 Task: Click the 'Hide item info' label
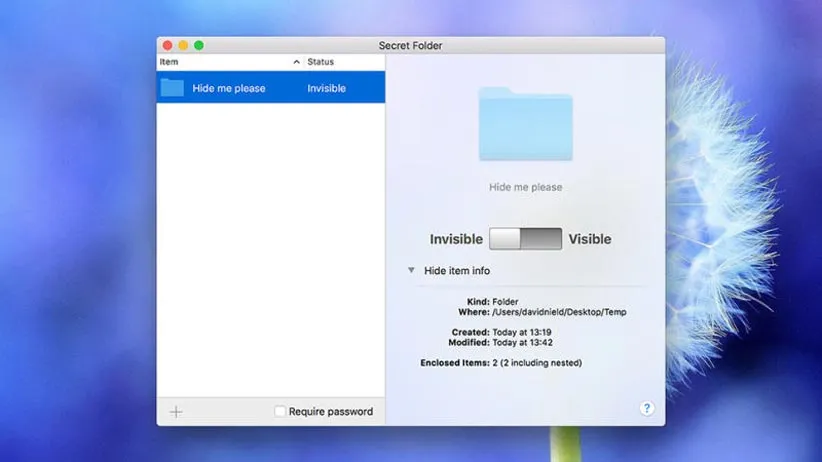[x=457, y=271]
